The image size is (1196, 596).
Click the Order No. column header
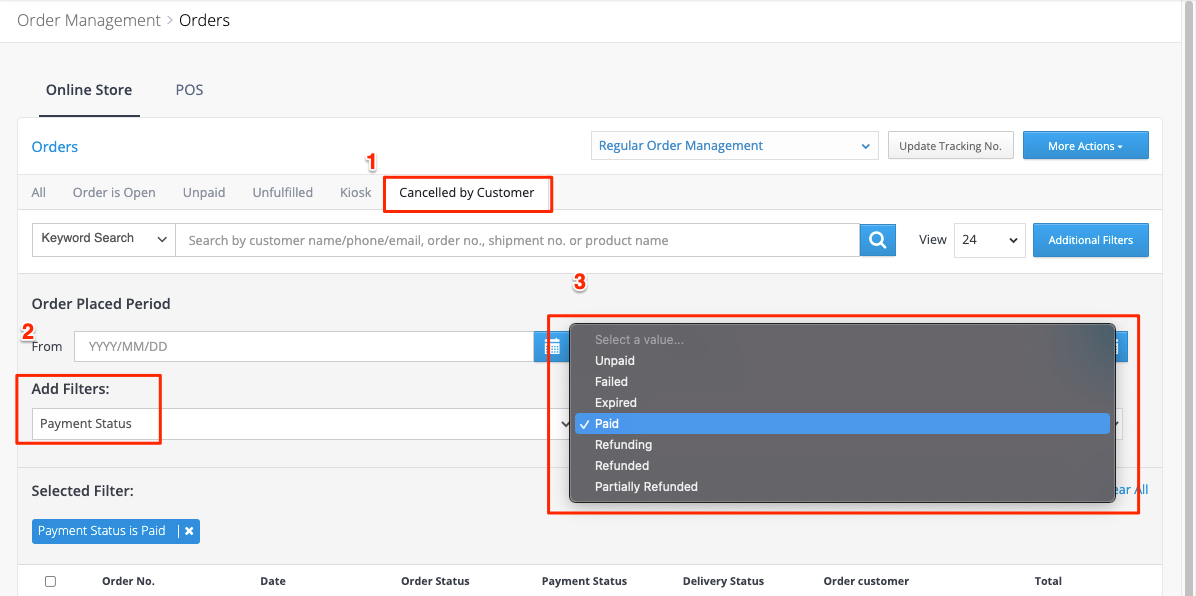128,582
